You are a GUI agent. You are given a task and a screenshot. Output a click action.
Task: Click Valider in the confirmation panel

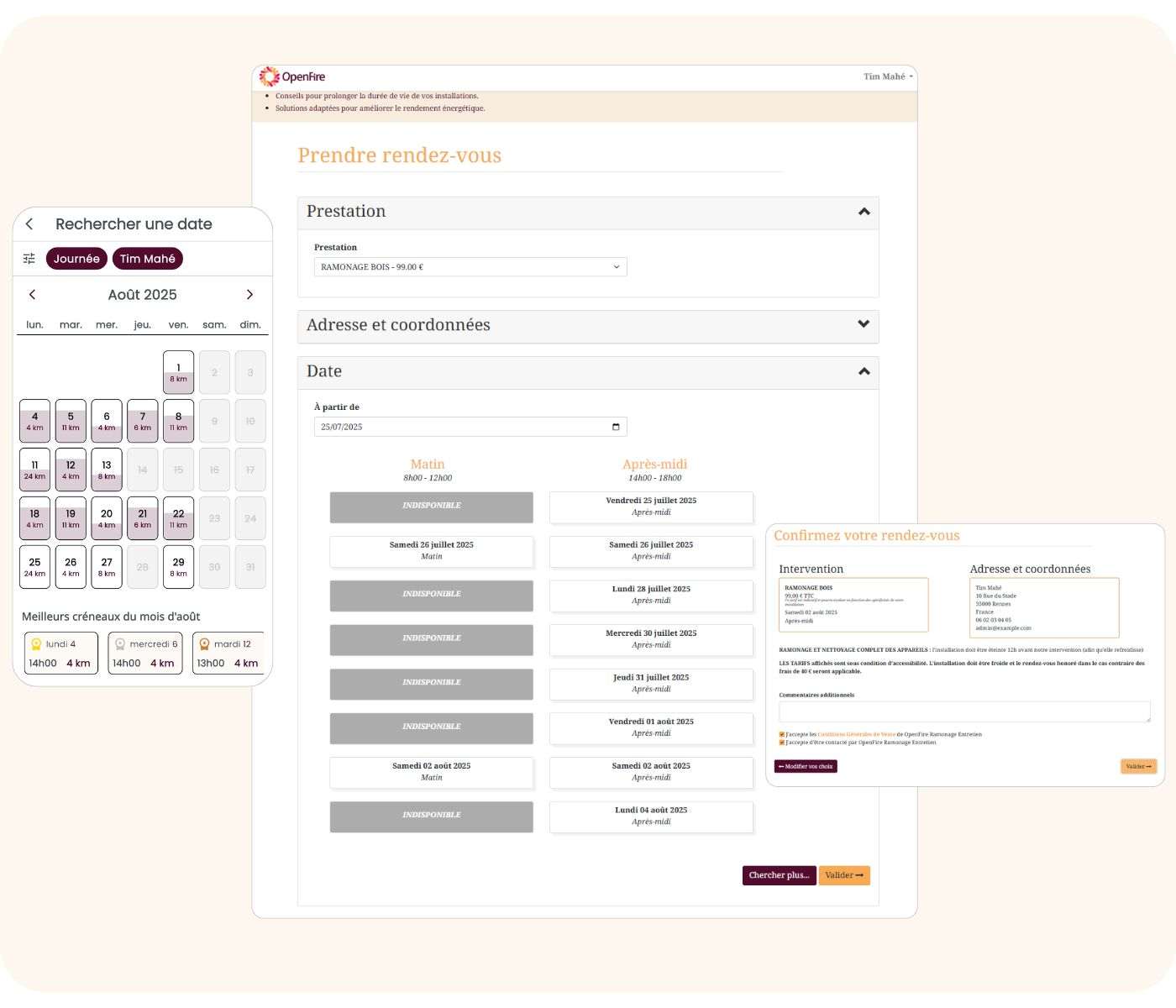click(1138, 766)
